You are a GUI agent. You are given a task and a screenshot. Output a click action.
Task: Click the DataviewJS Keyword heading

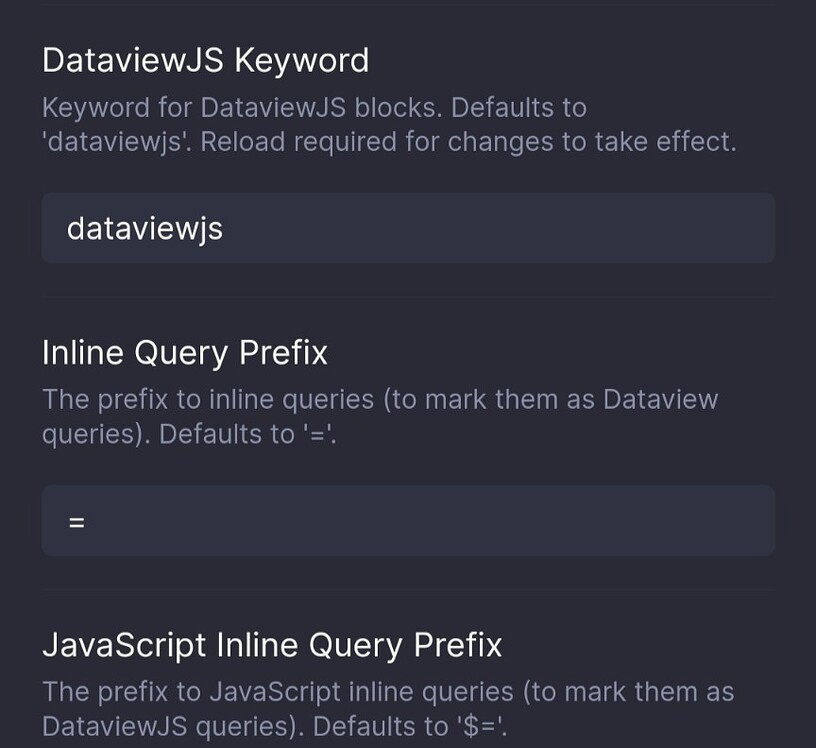pyautogui.click(x=205, y=60)
